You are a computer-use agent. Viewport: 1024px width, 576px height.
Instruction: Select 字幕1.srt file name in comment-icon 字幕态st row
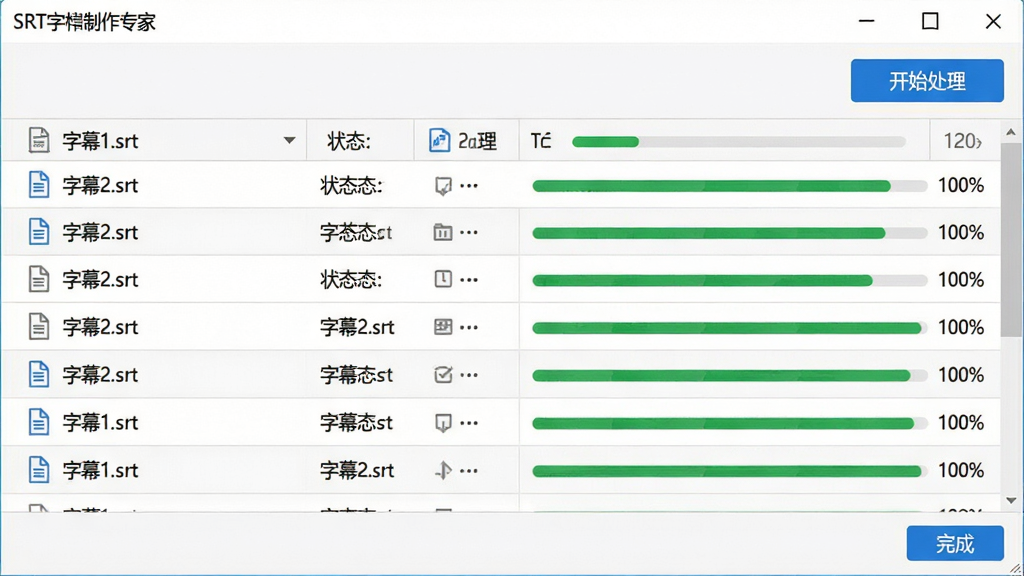[x=100, y=423]
